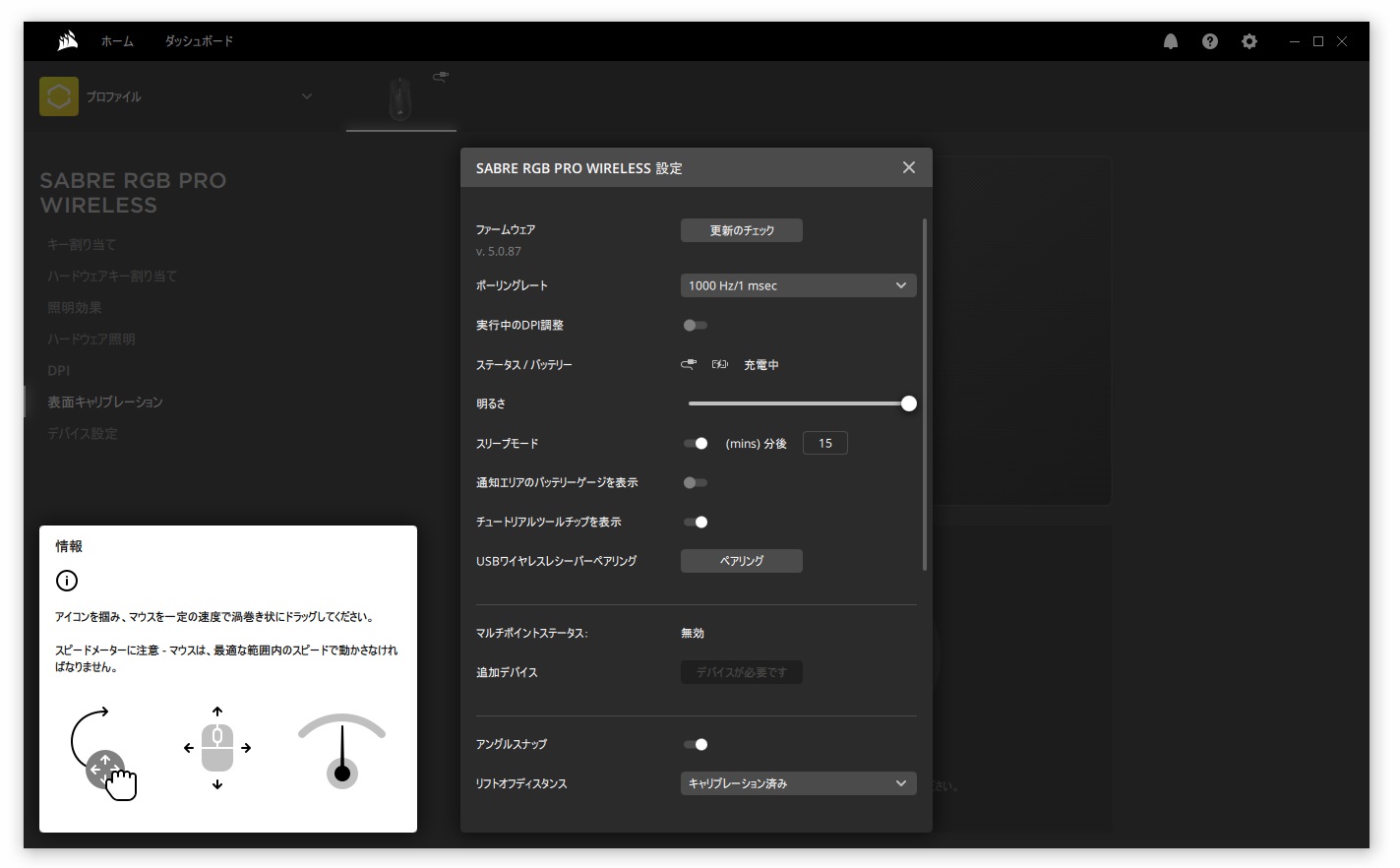Click the プロファイル label
Screen dimensions: 1400x868
113,96
